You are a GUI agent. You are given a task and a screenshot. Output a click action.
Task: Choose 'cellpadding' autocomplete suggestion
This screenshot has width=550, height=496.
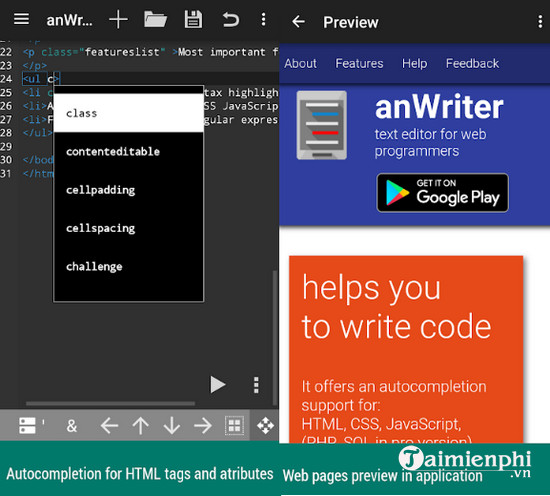click(x=128, y=190)
